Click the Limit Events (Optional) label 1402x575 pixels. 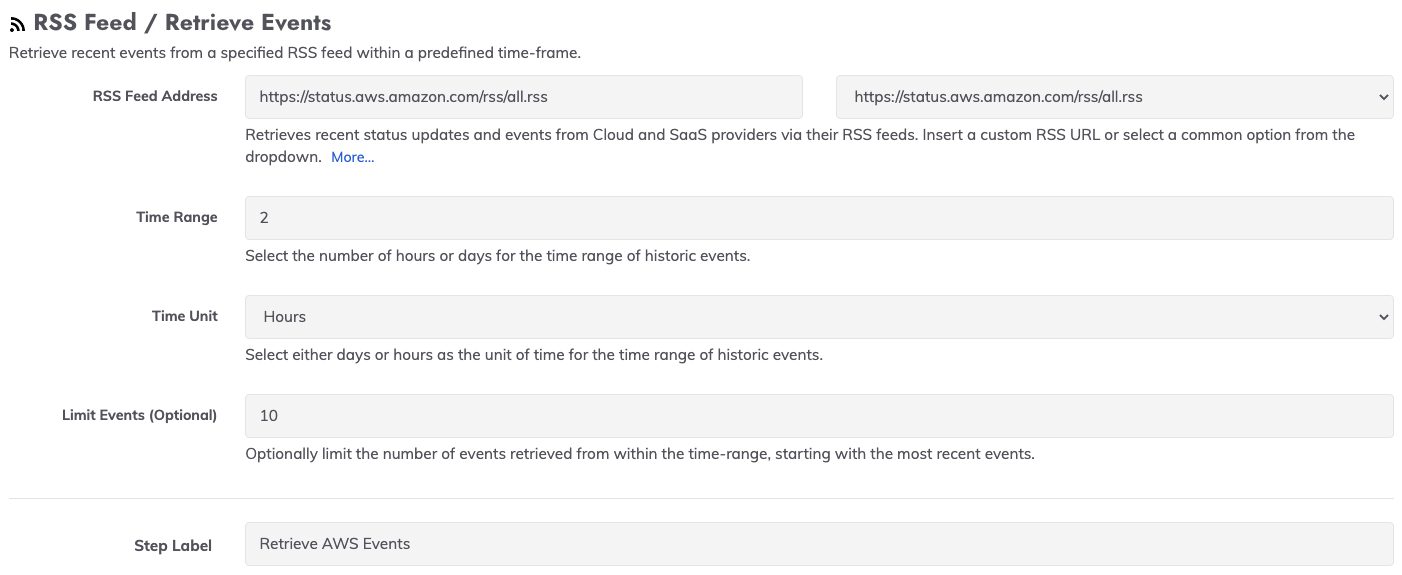(139, 415)
